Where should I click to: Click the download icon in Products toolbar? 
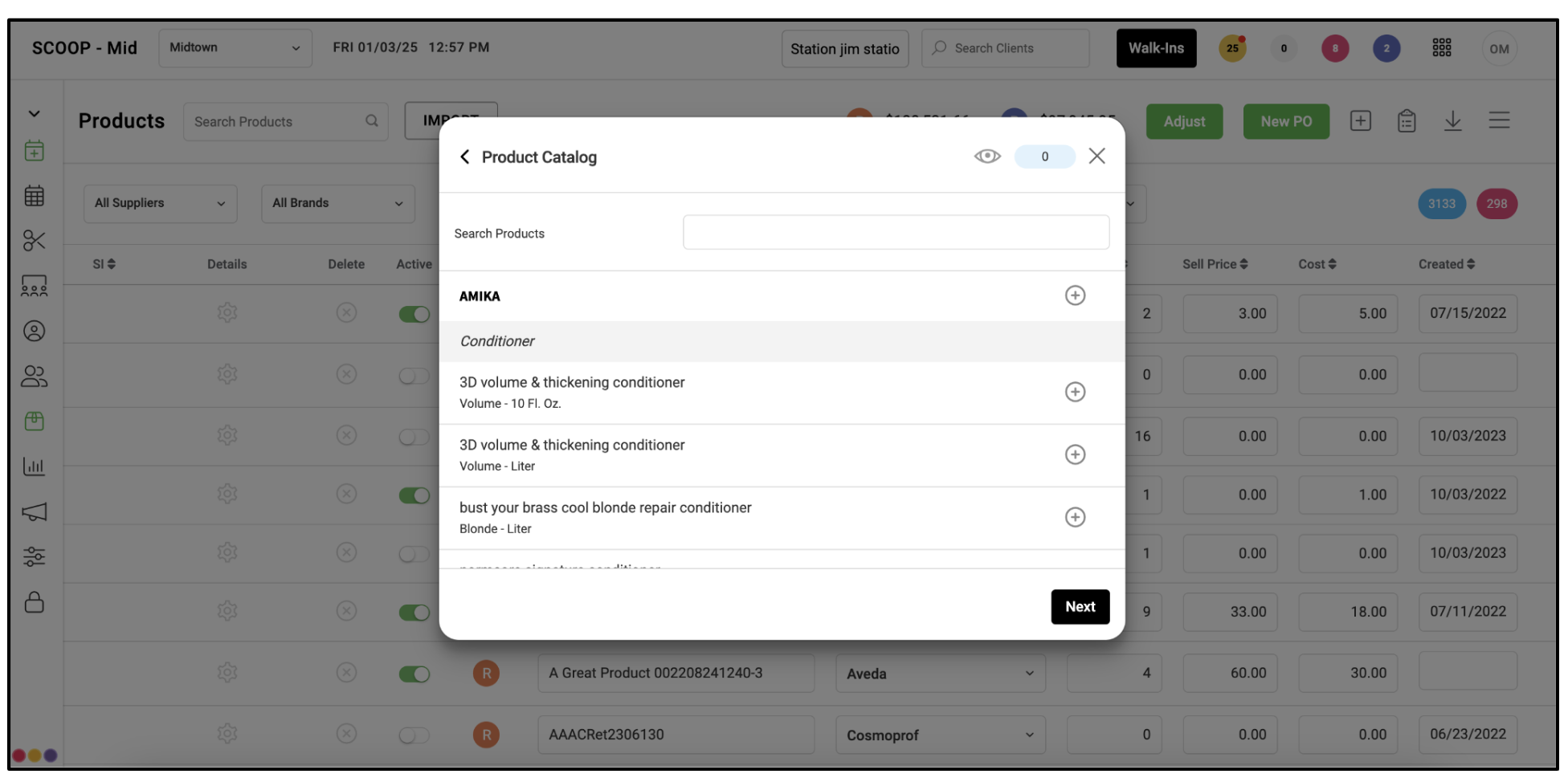coord(1452,121)
